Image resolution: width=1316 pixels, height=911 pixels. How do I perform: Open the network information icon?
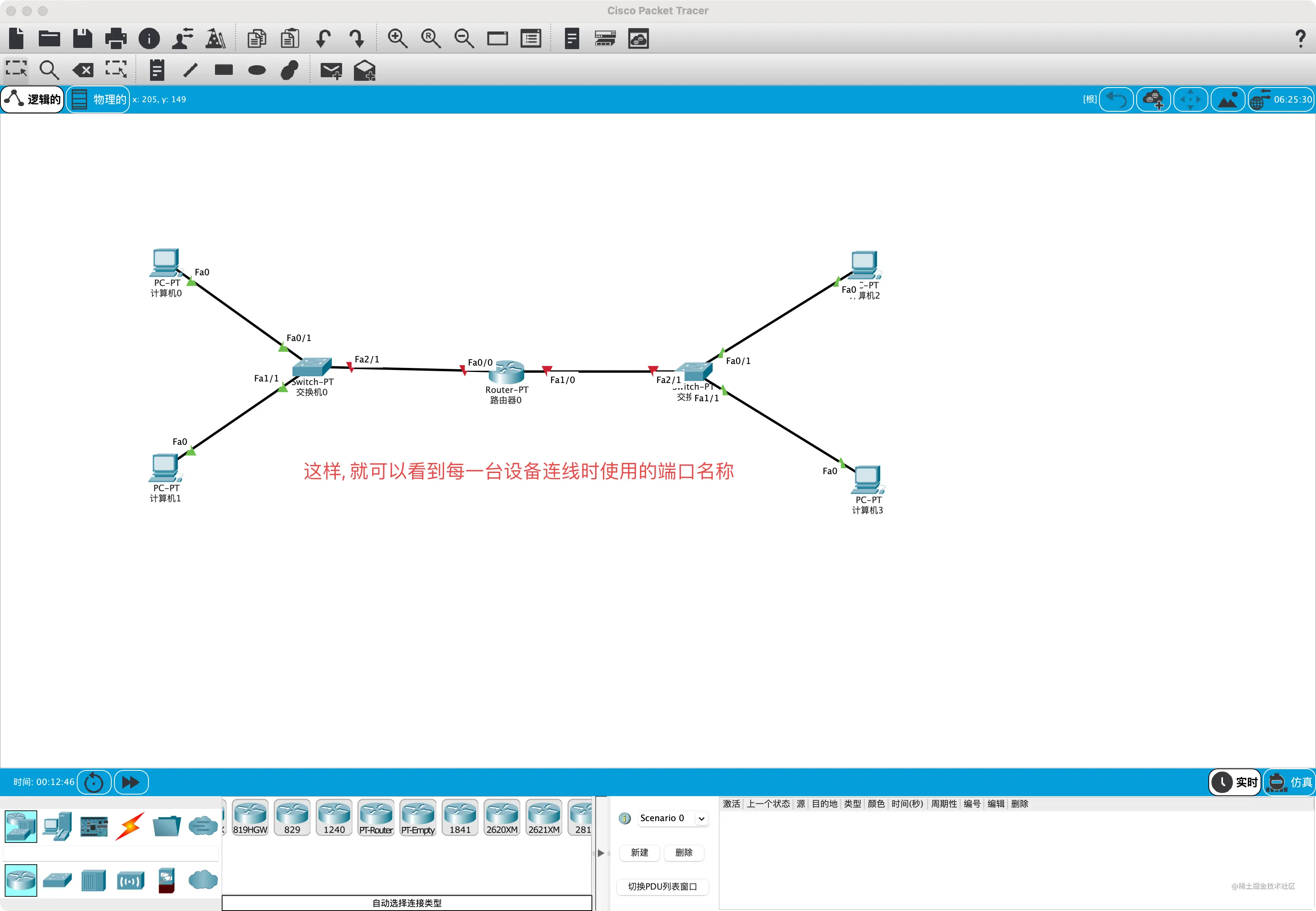149,38
